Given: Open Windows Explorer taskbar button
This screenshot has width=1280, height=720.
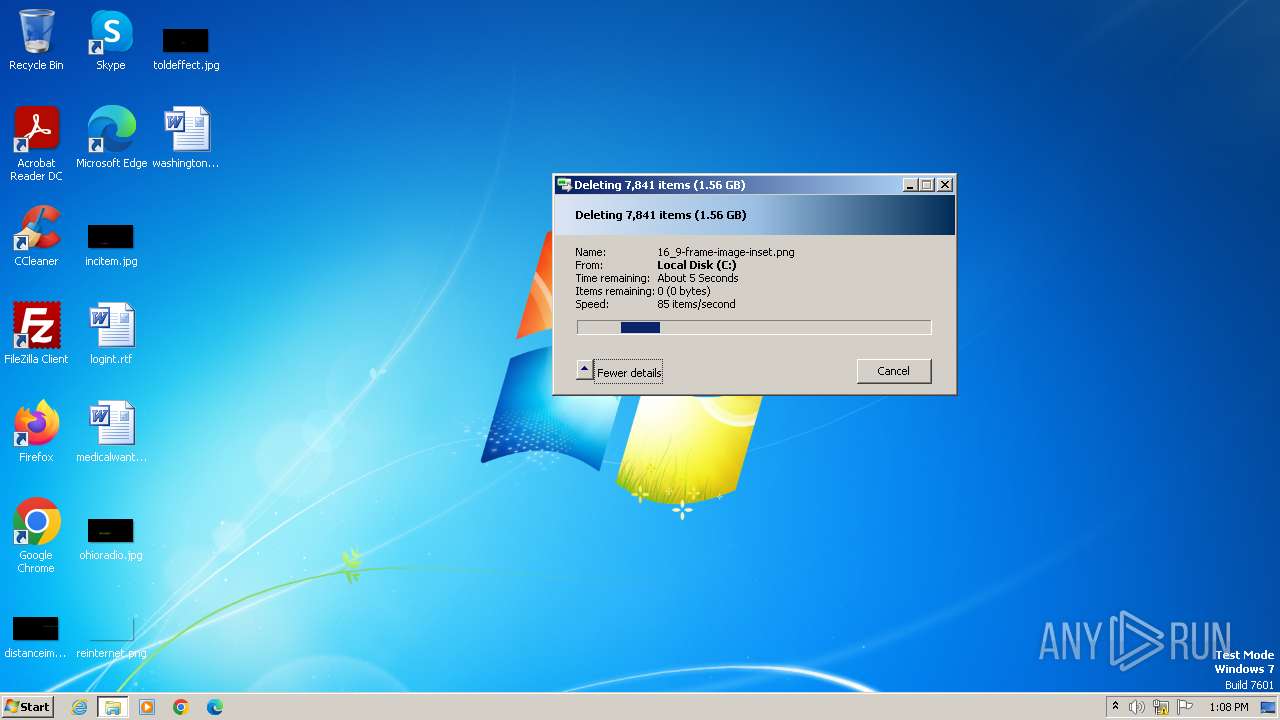Looking at the screenshot, I should click(112, 707).
